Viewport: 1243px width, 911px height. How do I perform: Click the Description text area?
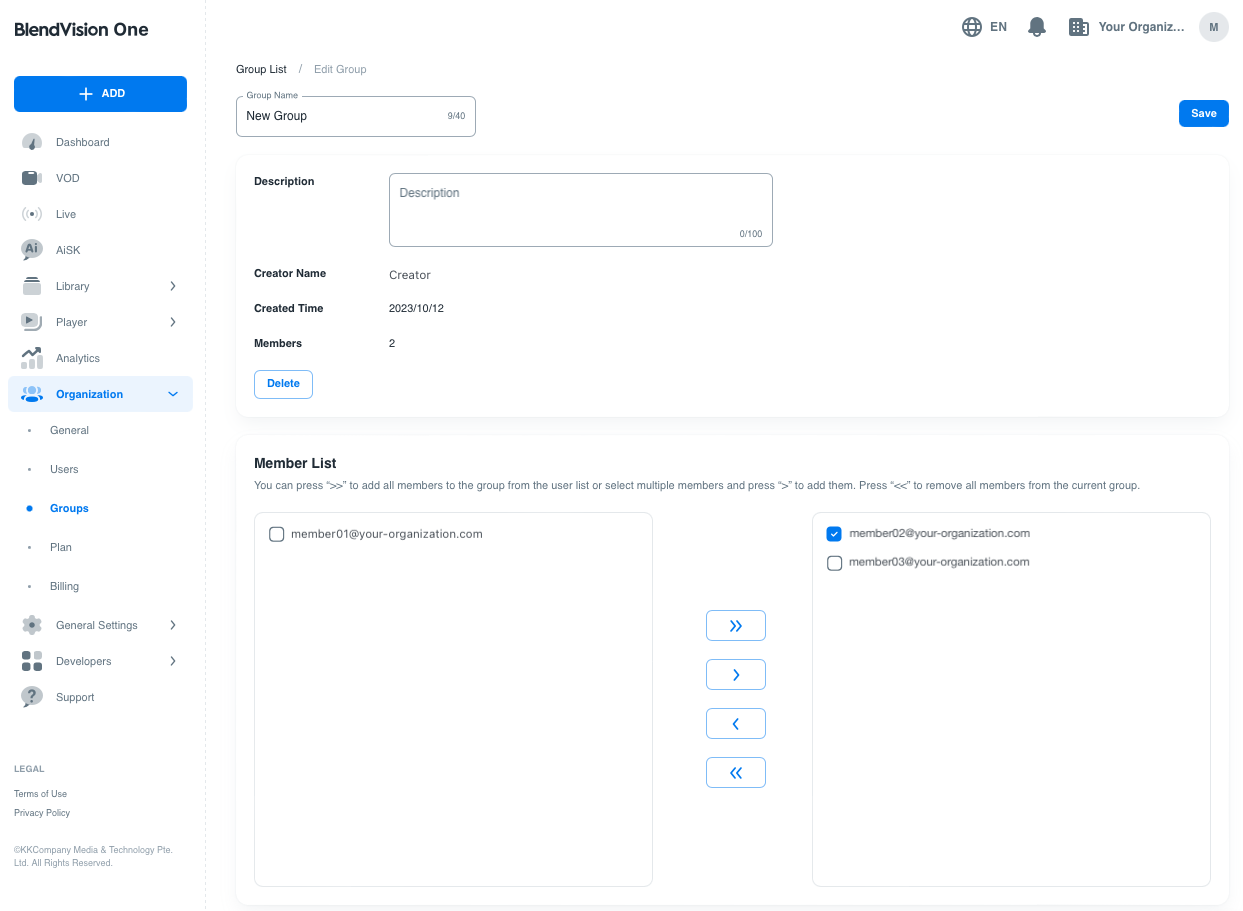click(x=580, y=209)
